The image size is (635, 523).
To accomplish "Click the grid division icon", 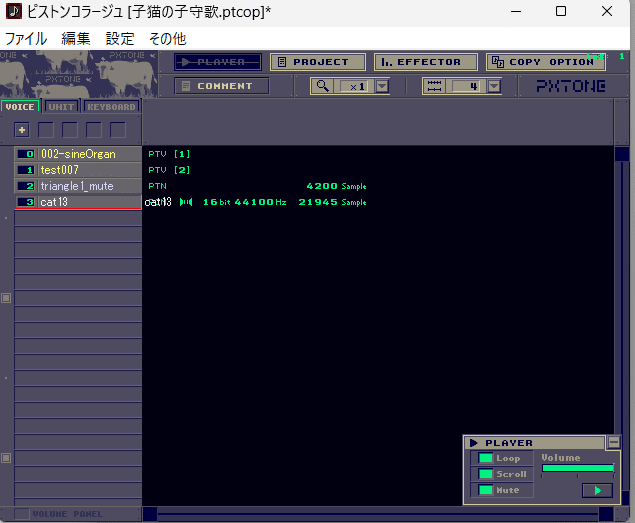I will 434,86.
